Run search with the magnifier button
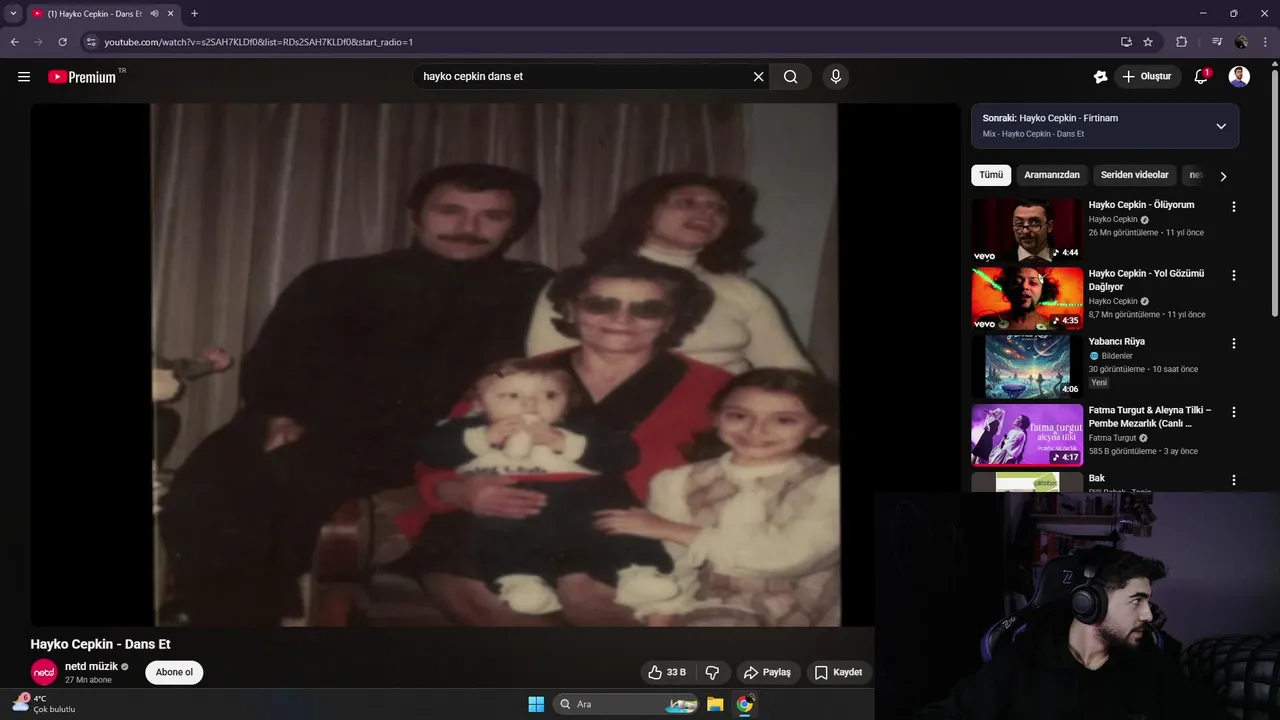 tap(791, 77)
